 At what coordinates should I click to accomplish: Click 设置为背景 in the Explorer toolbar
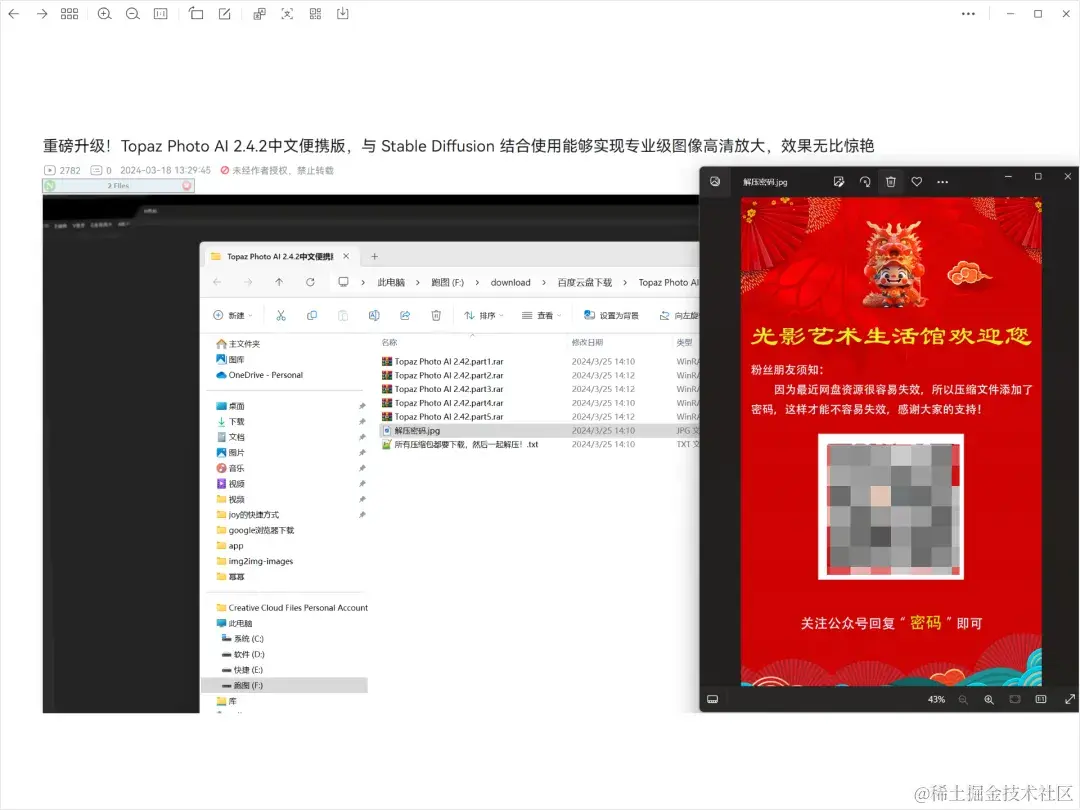tap(611, 315)
